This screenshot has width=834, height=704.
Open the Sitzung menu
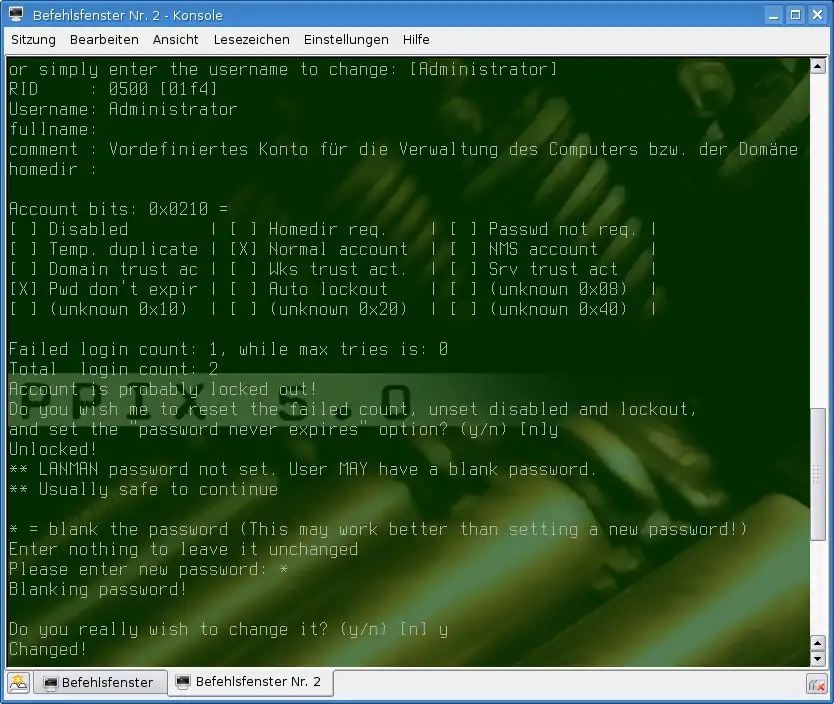pyautogui.click(x=33, y=40)
